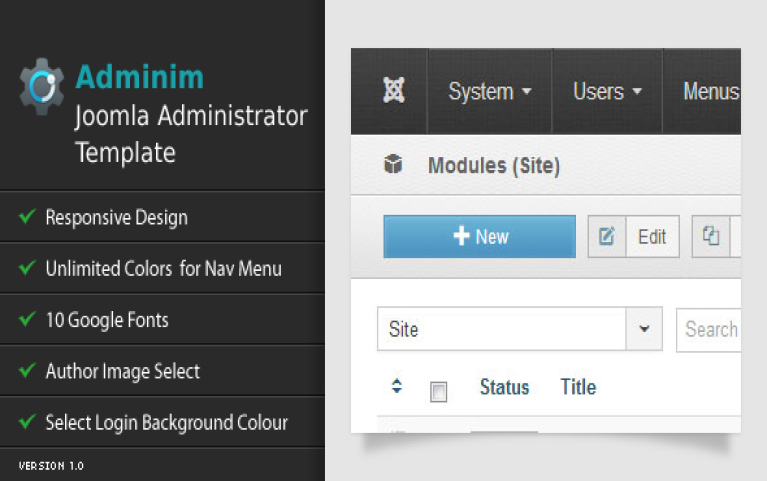Click the 'Responsive Design' feature text
This screenshot has width=767, height=481.
[116, 217]
